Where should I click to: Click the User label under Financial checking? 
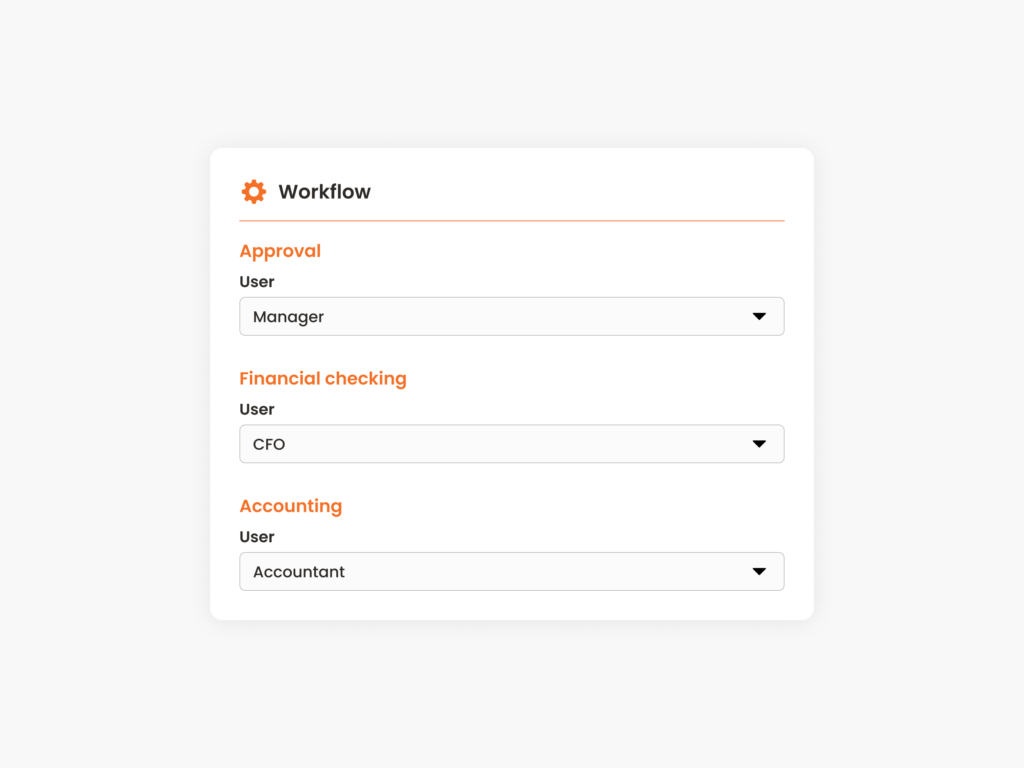pos(256,409)
